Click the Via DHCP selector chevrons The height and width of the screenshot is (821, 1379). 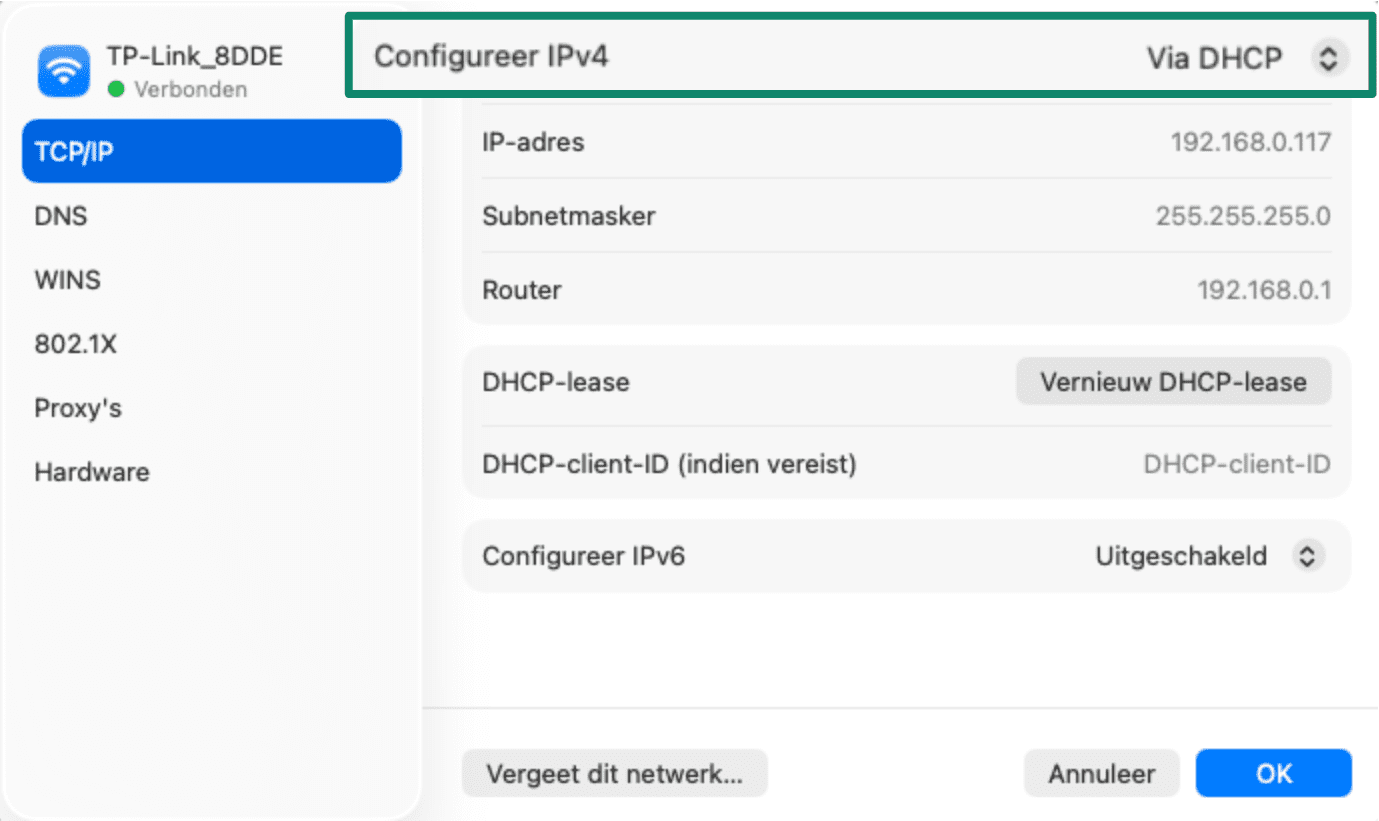point(1329,57)
